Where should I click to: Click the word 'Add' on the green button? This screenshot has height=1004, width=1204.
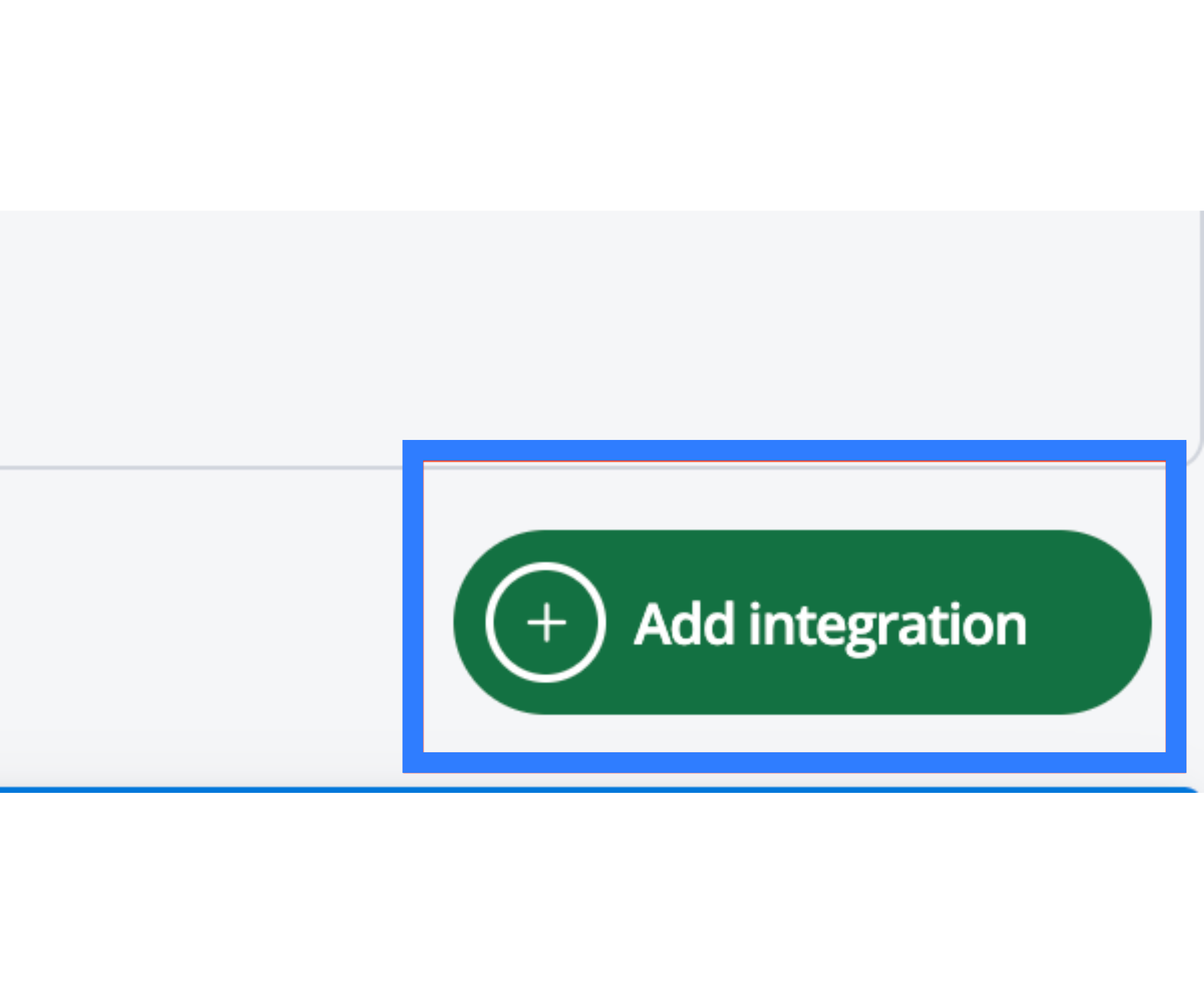684,625
